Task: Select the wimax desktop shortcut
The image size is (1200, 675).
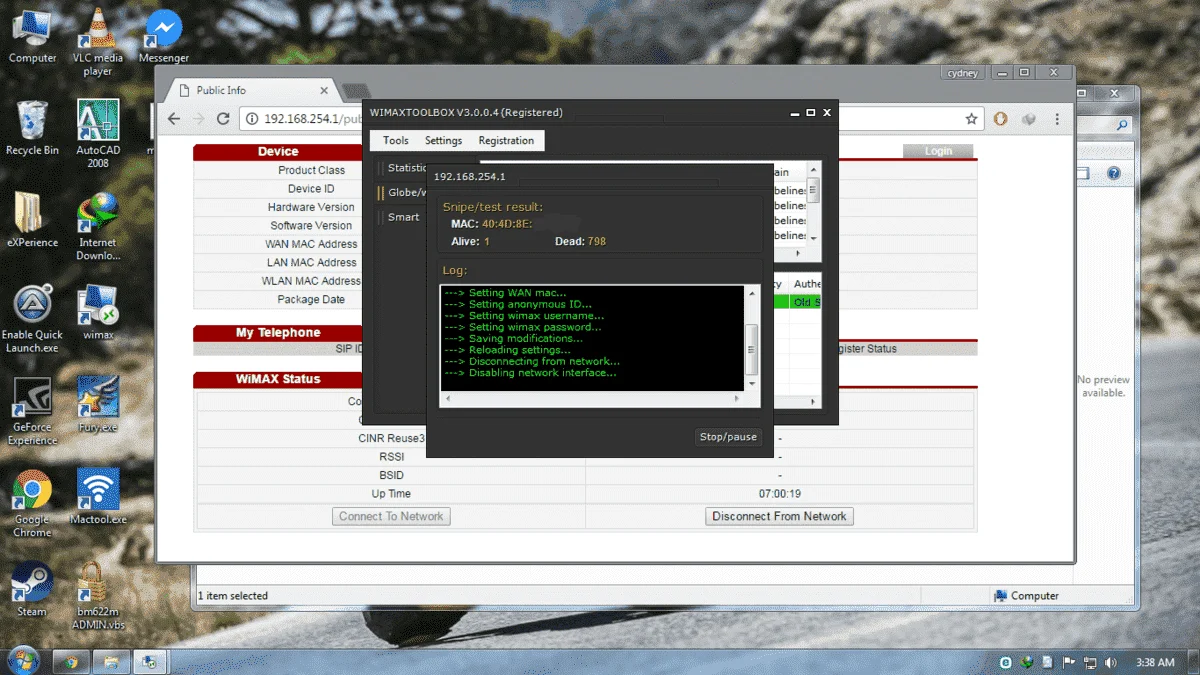Action: point(97,312)
